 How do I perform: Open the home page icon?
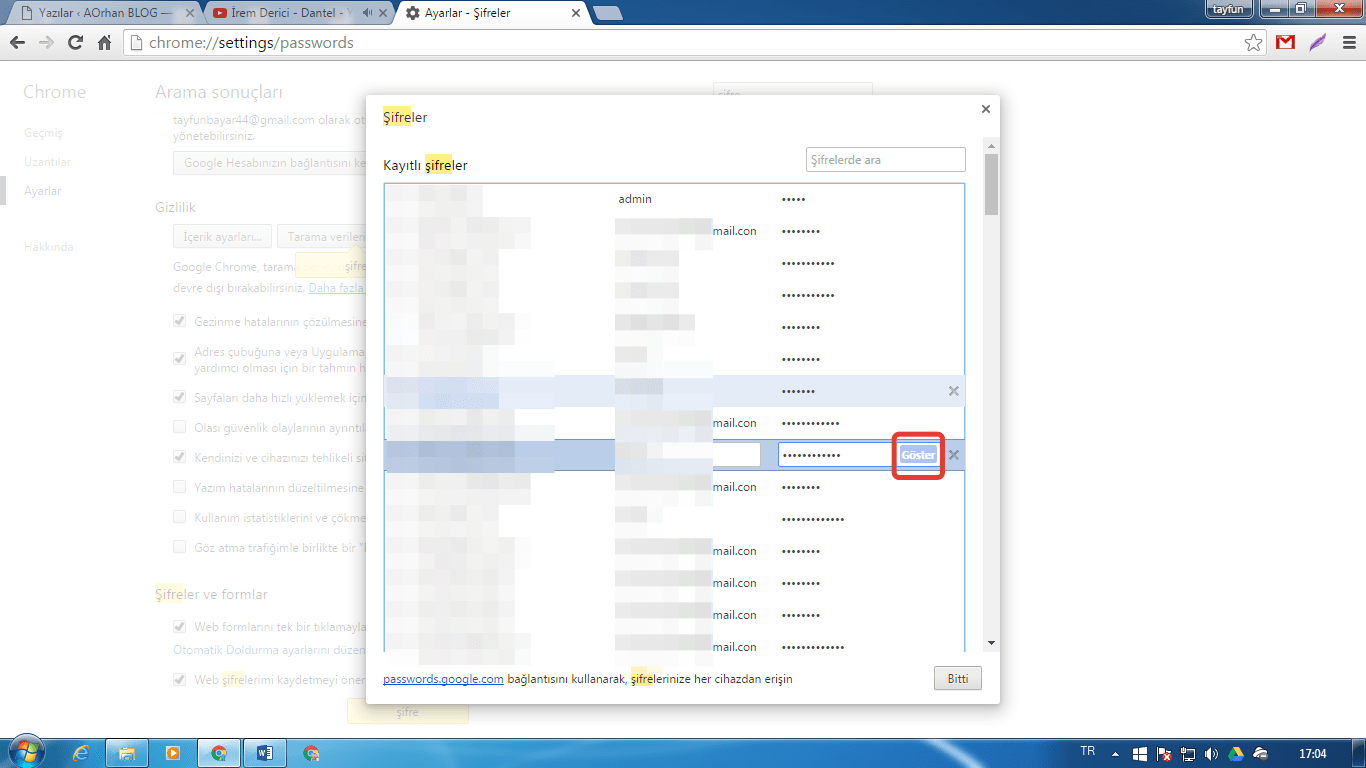pos(104,43)
